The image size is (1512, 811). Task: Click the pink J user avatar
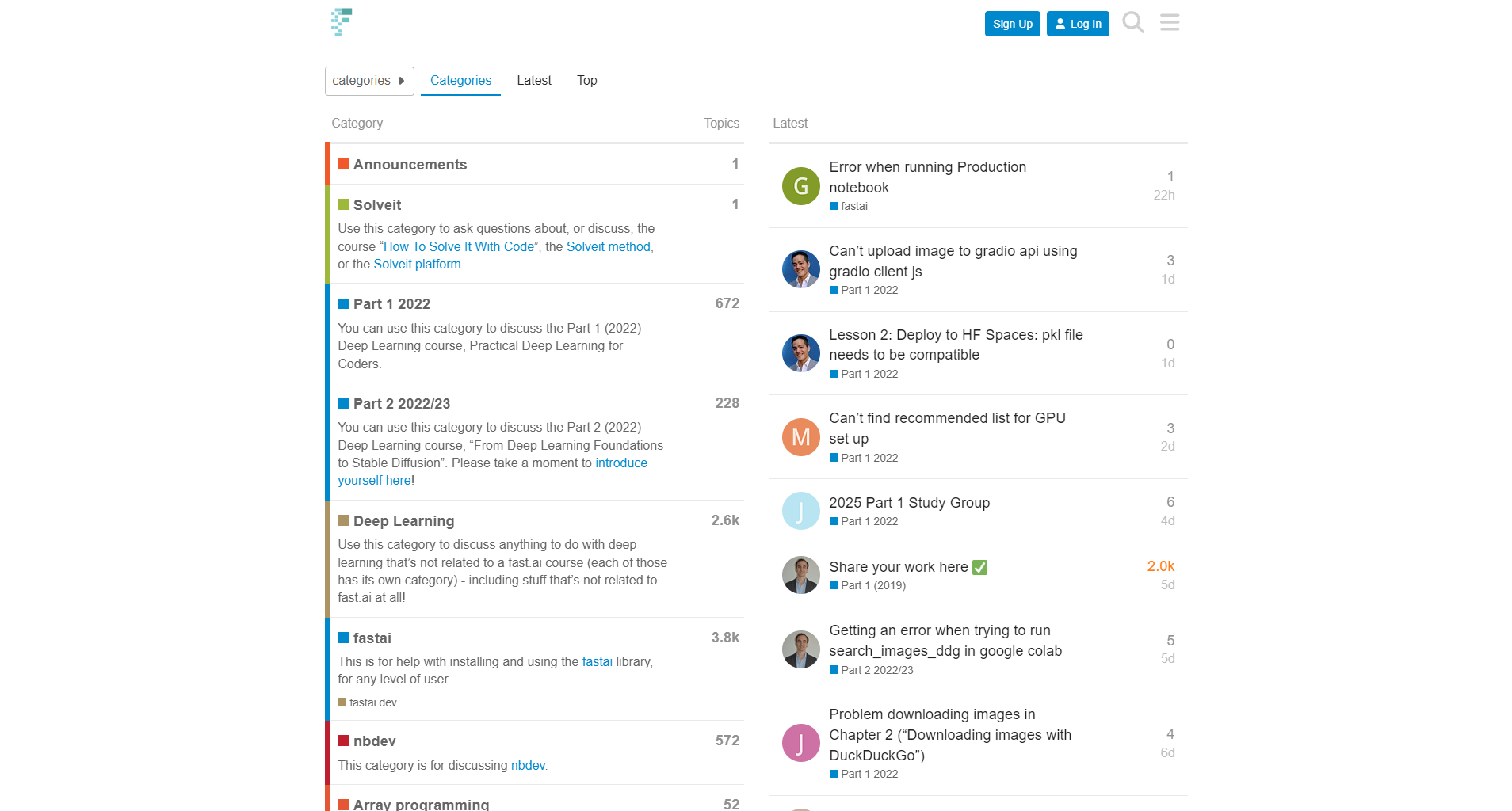point(800,743)
